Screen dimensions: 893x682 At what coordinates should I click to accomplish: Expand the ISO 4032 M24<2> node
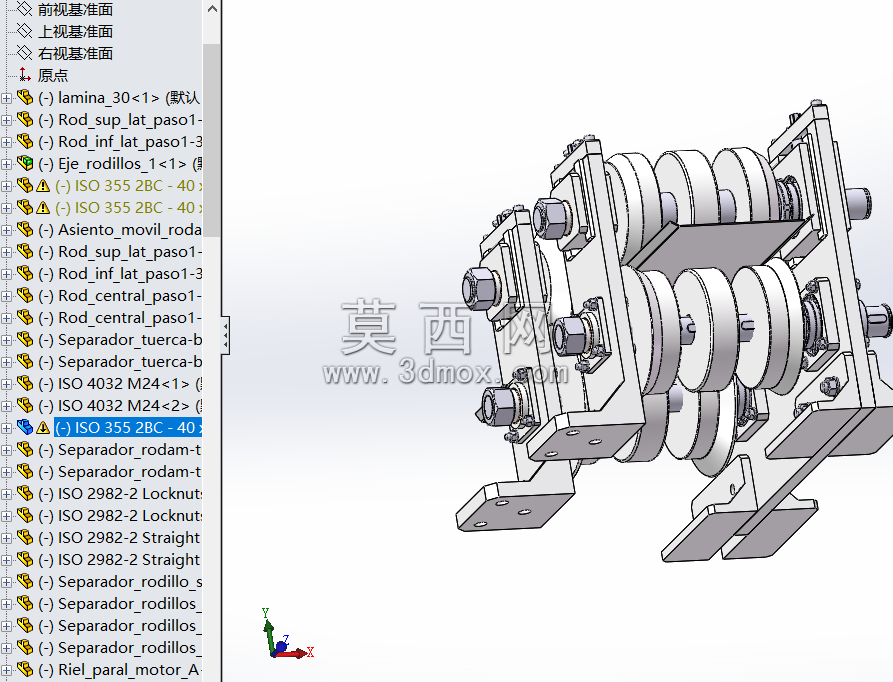click(x=6, y=406)
